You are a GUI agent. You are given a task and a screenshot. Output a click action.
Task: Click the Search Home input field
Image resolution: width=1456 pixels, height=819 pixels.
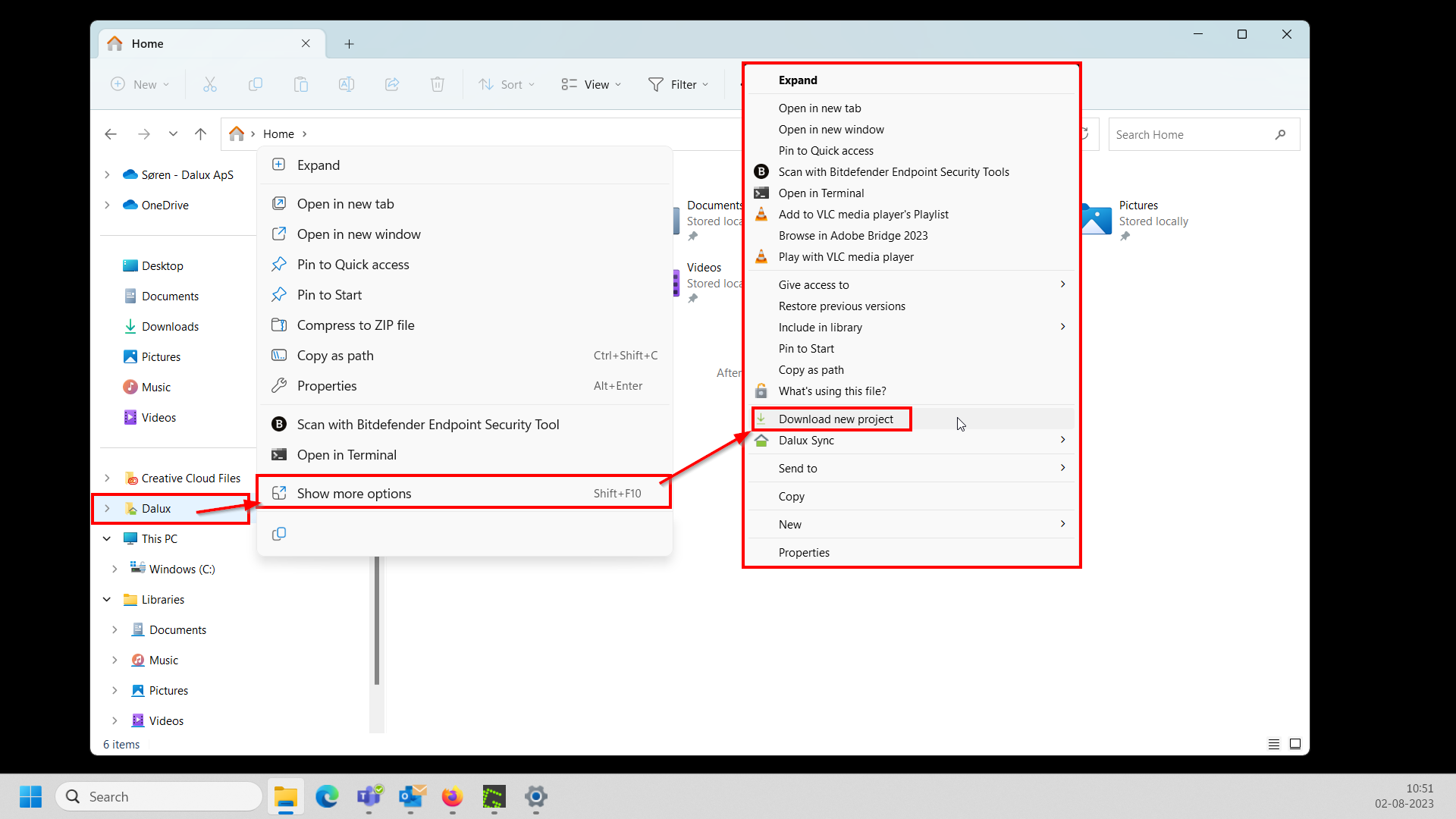click(1191, 135)
